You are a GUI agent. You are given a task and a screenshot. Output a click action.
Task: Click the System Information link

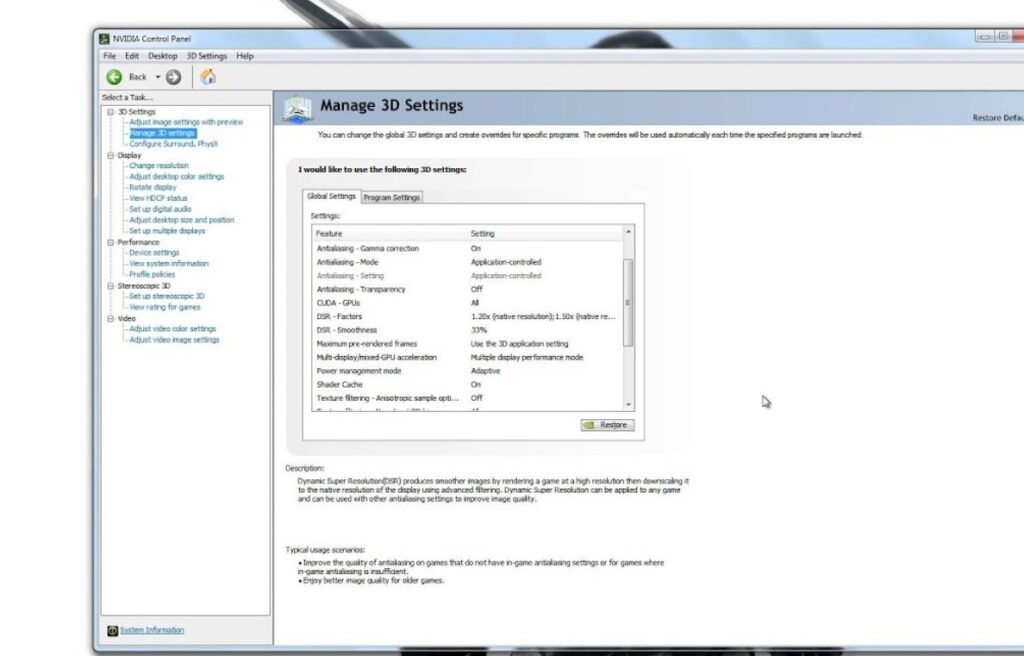pyautogui.click(x=152, y=631)
